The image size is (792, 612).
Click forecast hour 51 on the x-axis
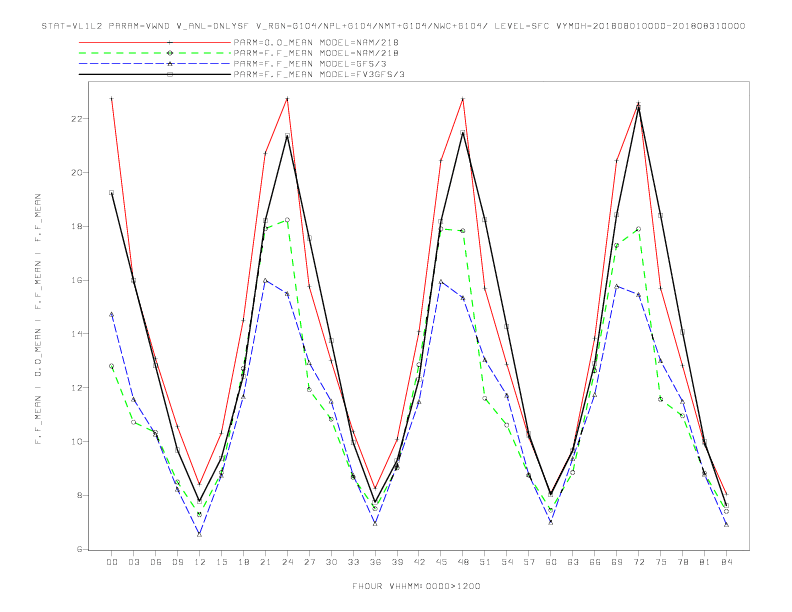[485, 562]
